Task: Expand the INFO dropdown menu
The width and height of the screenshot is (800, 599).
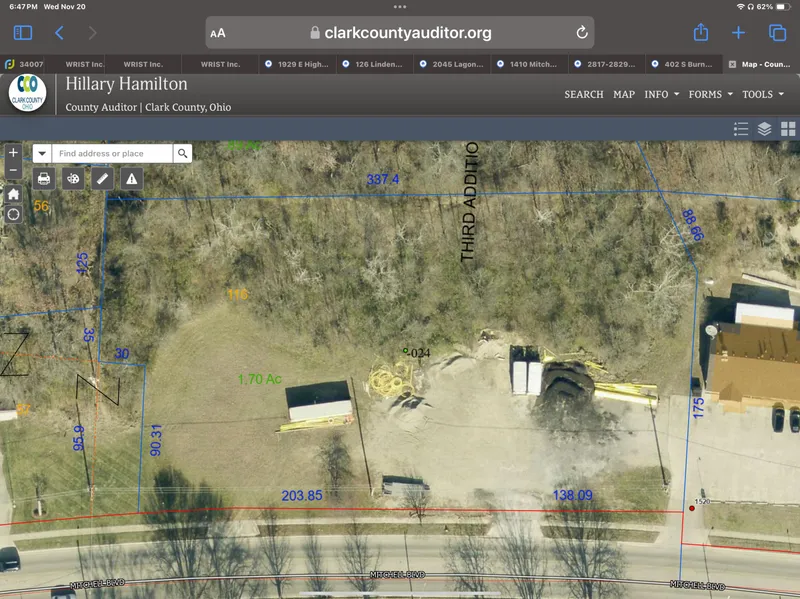Action: pos(662,94)
